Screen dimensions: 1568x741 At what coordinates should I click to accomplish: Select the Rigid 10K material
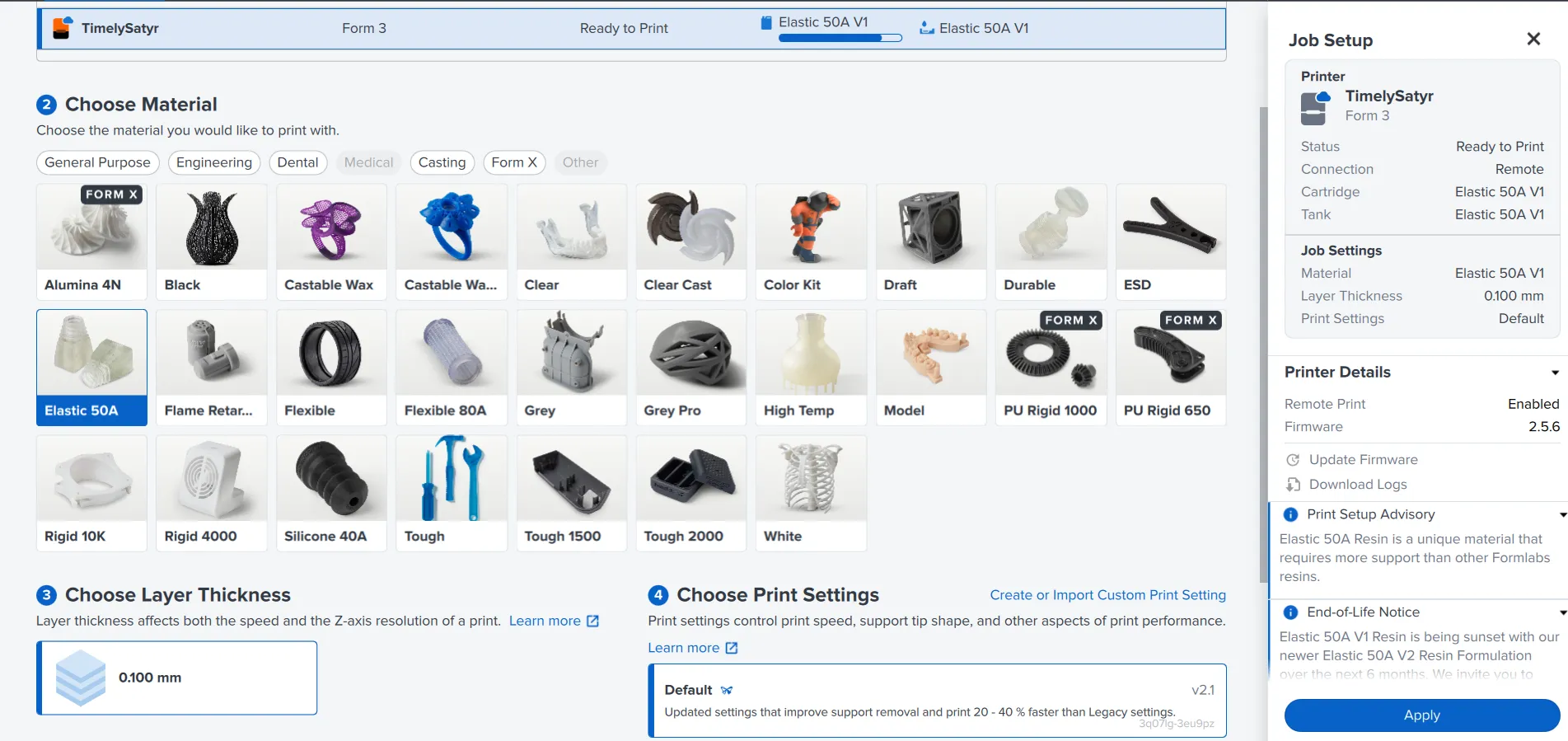tap(91, 493)
